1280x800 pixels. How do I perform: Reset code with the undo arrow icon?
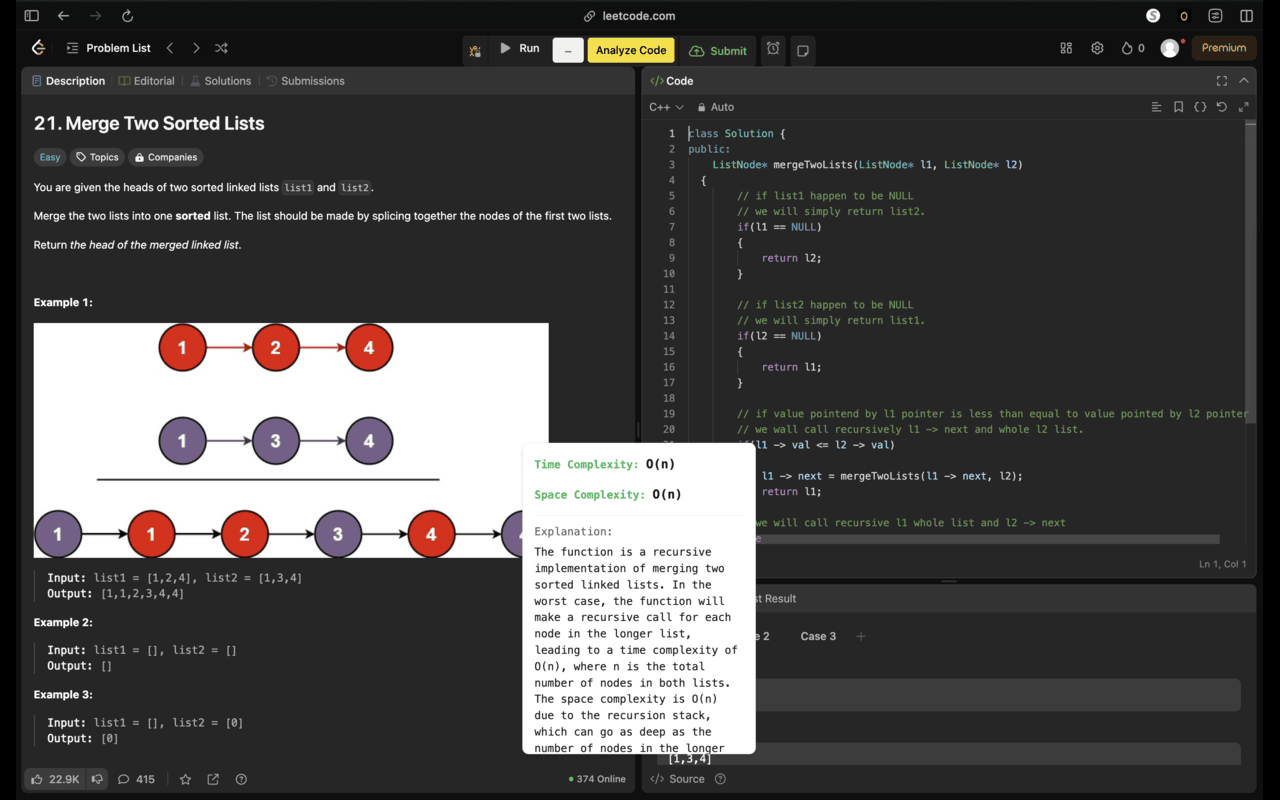tap(1221, 106)
